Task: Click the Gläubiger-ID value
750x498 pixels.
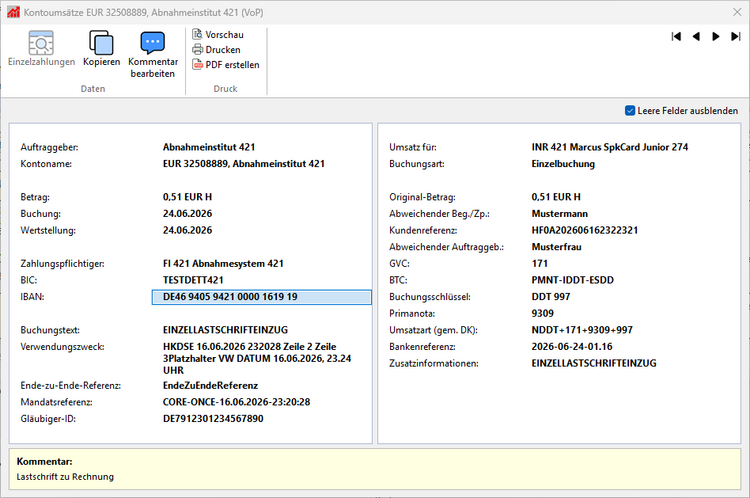Action: pyautogui.click(x=213, y=419)
